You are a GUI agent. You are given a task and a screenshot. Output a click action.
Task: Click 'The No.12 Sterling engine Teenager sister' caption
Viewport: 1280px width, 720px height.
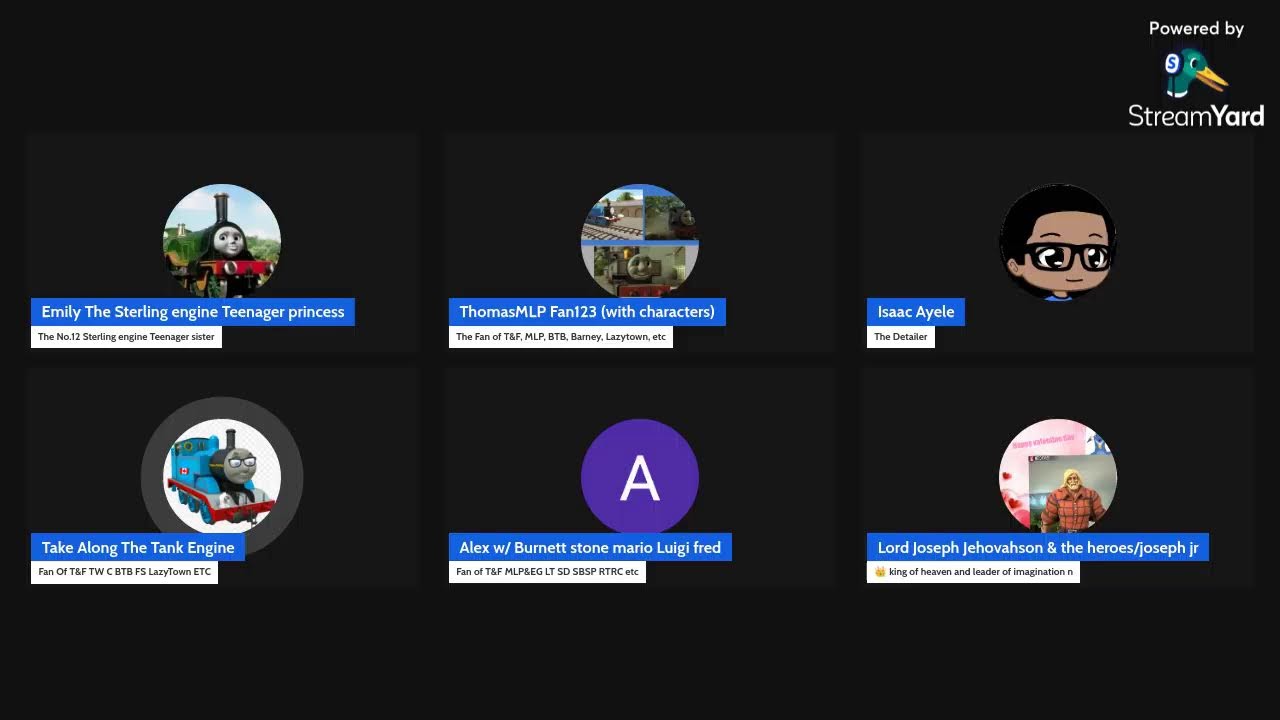126,337
